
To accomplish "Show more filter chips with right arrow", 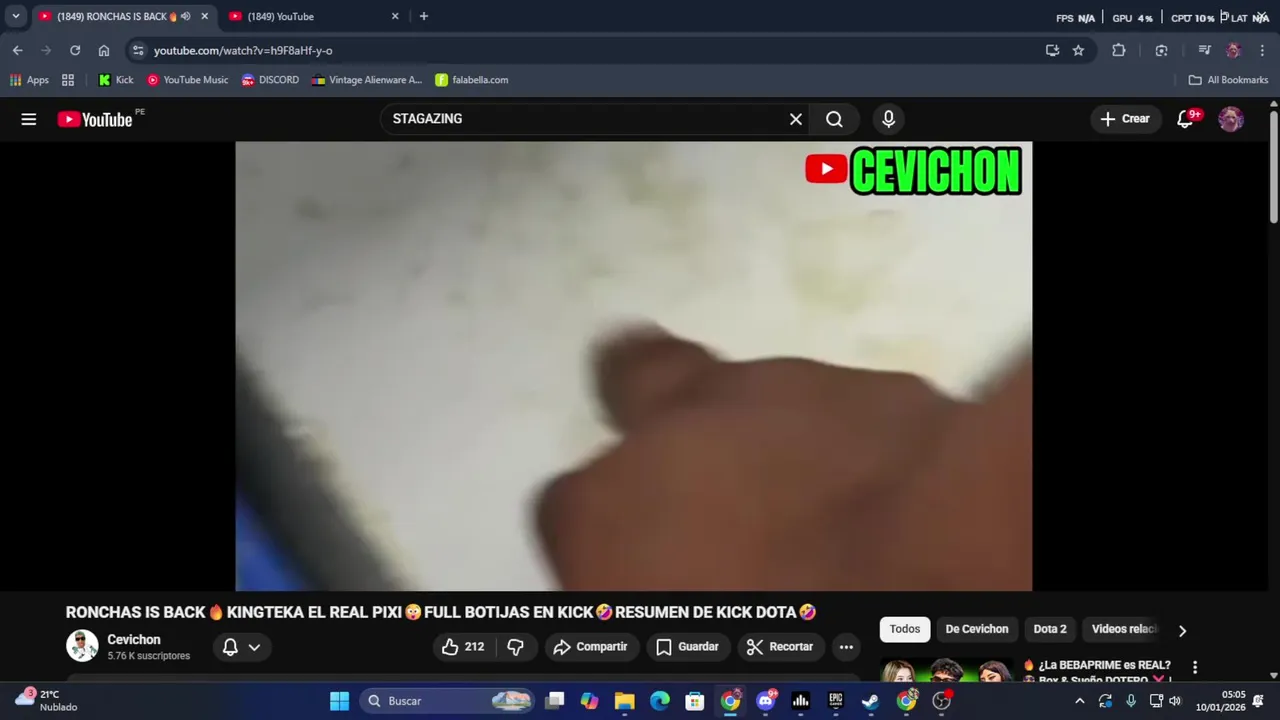I will point(1182,630).
